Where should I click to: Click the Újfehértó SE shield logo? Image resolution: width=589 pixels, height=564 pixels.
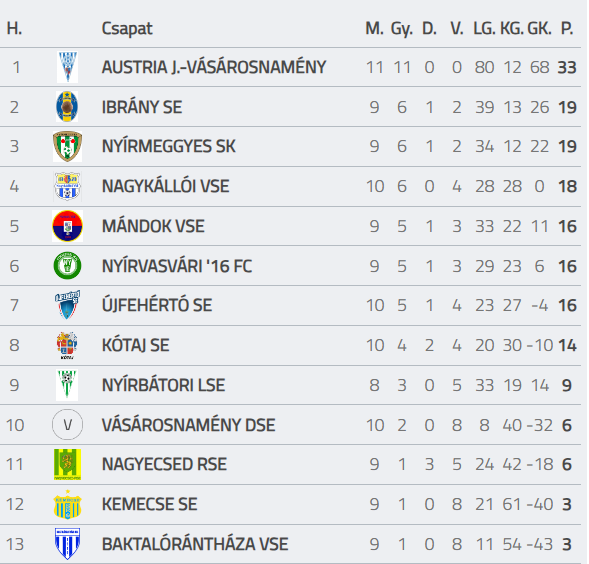tap(68, 305)
